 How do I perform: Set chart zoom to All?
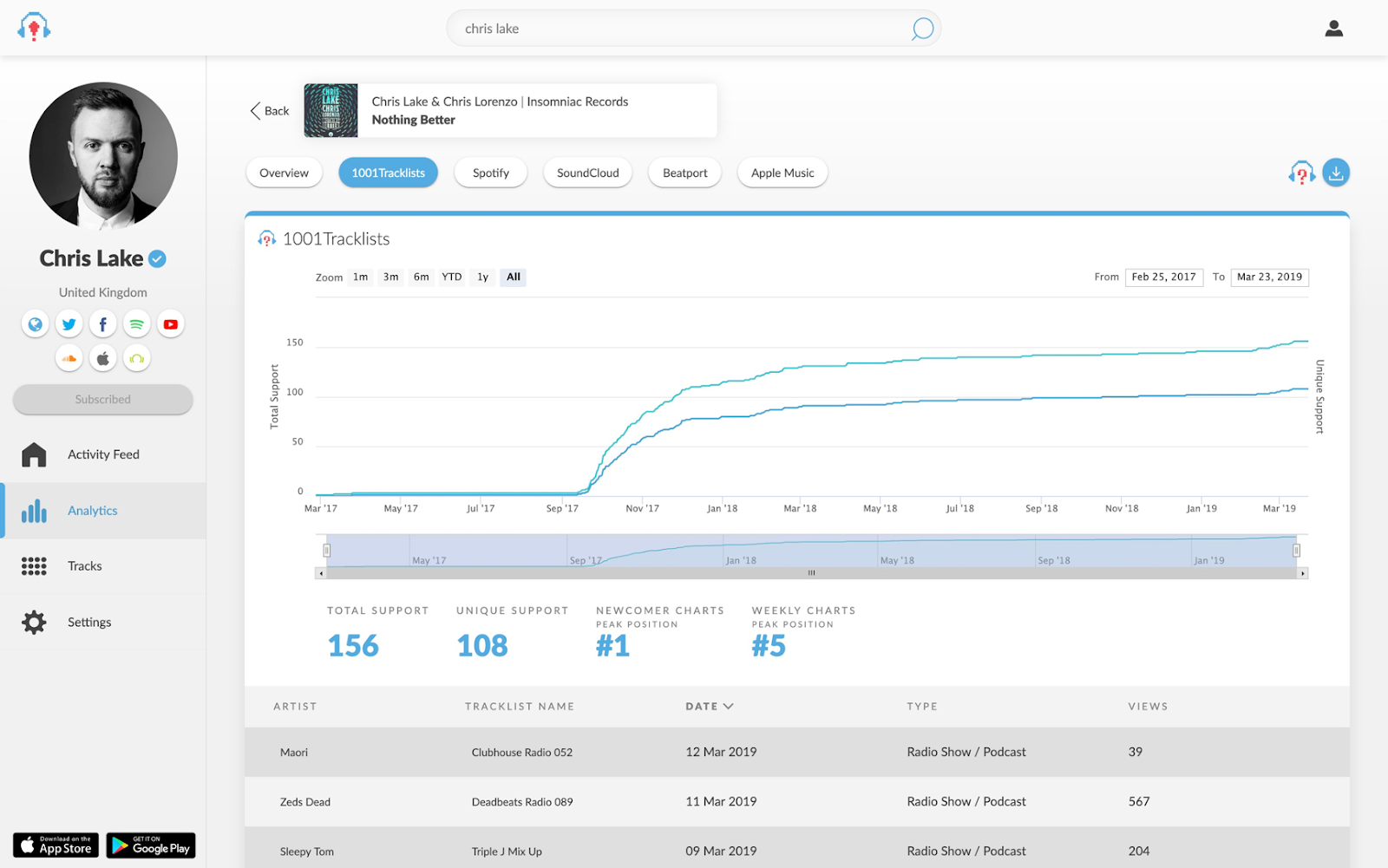tap(514, 277)
